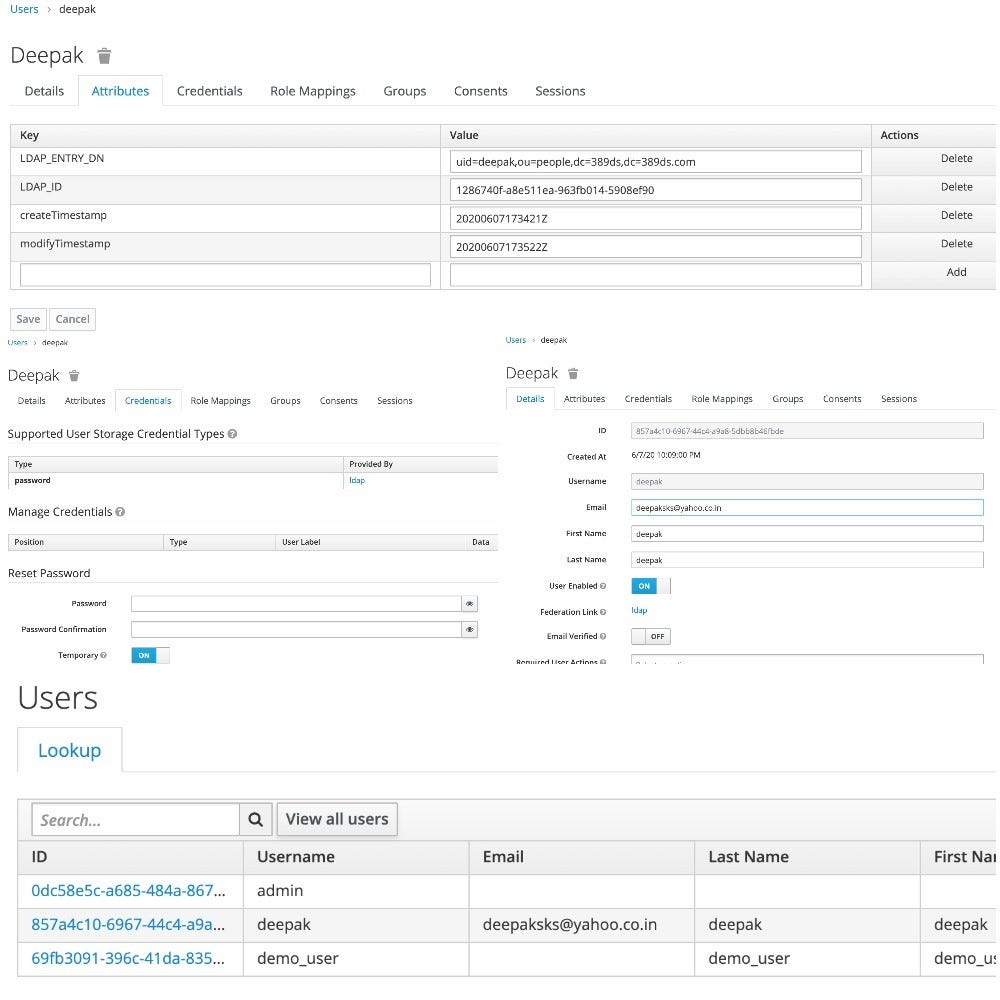Click the View all users button
1000x1000 pixels.
click(x=336, y=818)
